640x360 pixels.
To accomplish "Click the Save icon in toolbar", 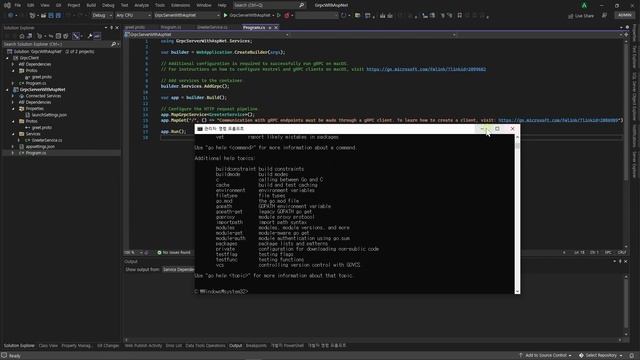I will [51, 15].
